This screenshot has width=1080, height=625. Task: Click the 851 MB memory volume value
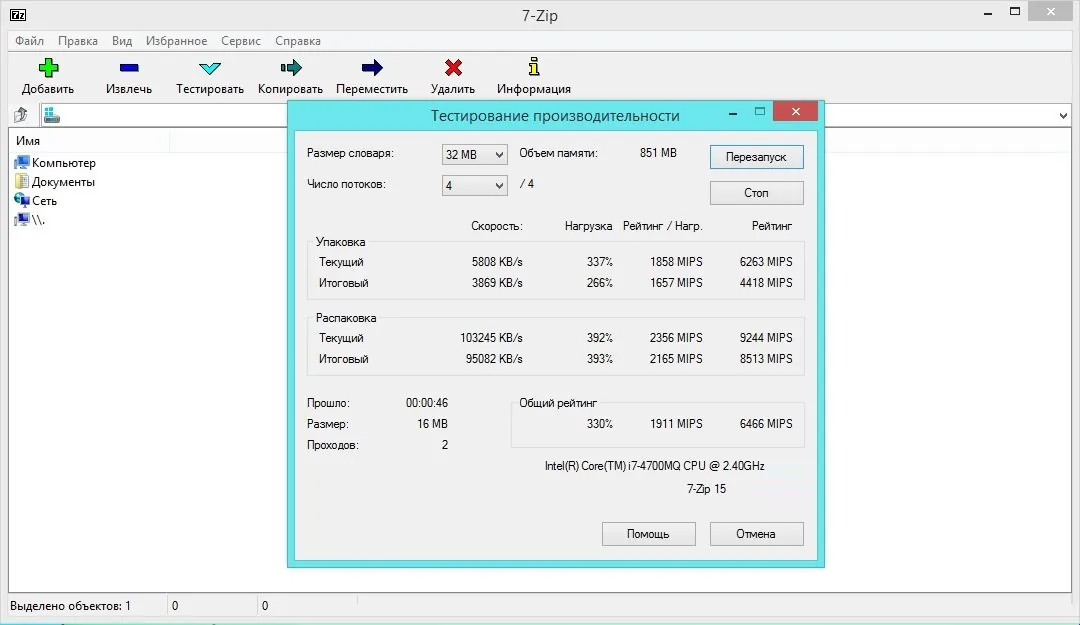coord(658,153)
